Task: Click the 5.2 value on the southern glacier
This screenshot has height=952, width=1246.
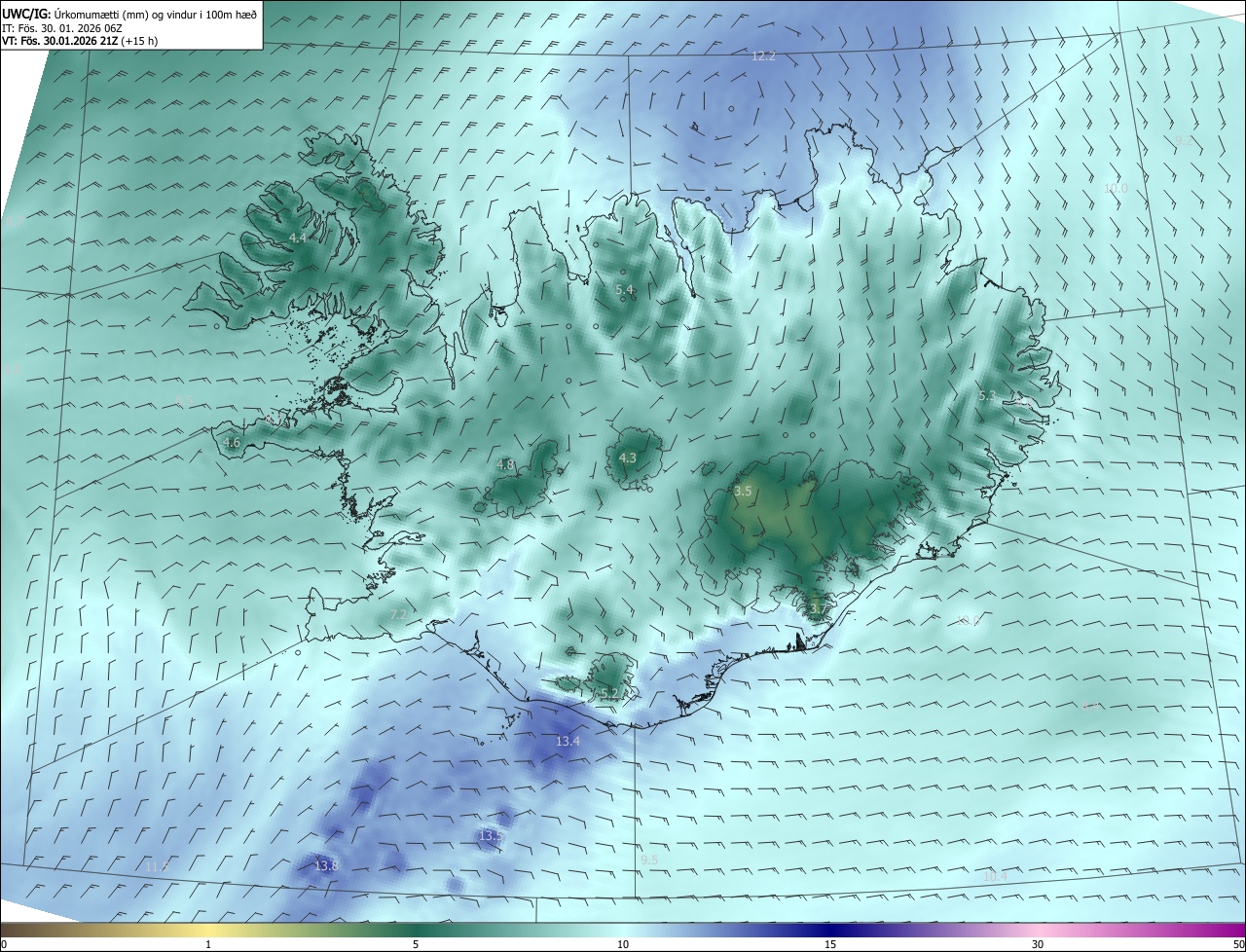Action: click(x=609, y=693)
